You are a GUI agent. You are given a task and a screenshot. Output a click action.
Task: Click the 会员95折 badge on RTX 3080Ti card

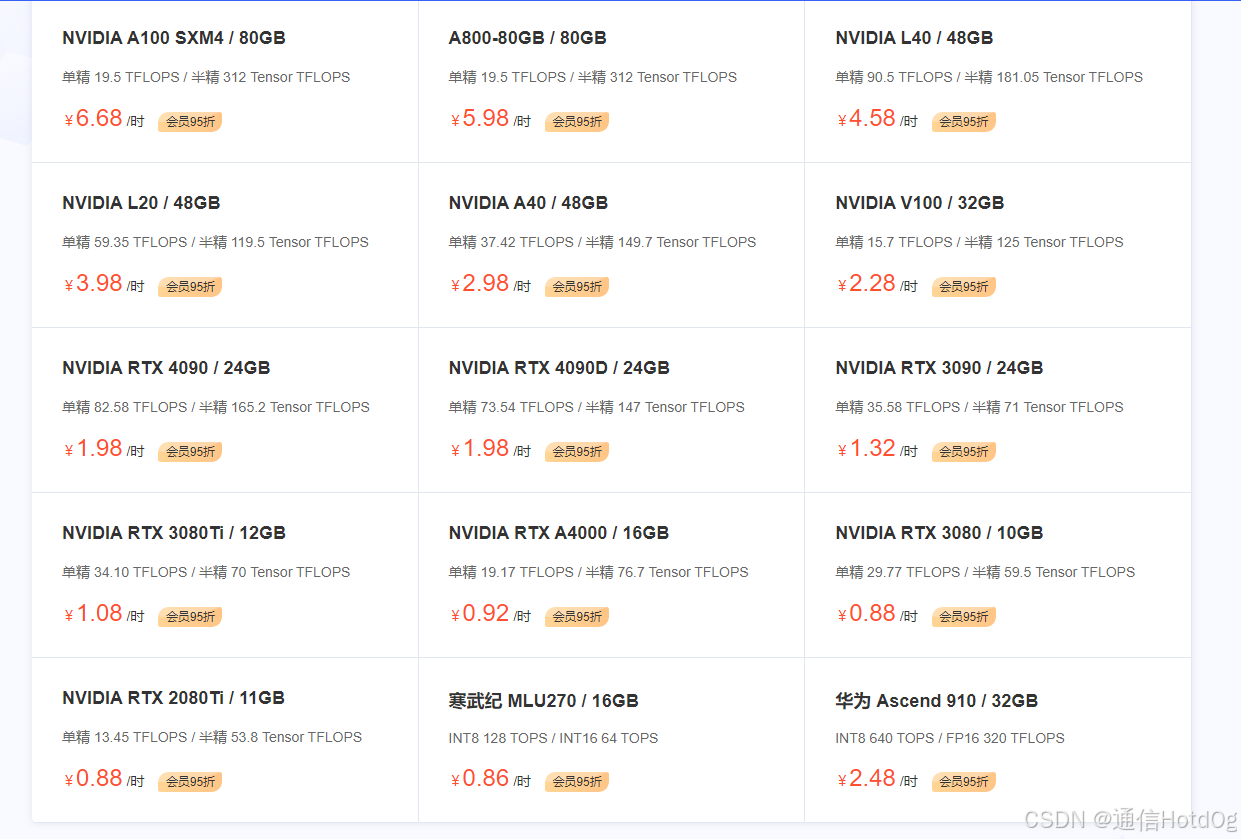tap(190, 617)
